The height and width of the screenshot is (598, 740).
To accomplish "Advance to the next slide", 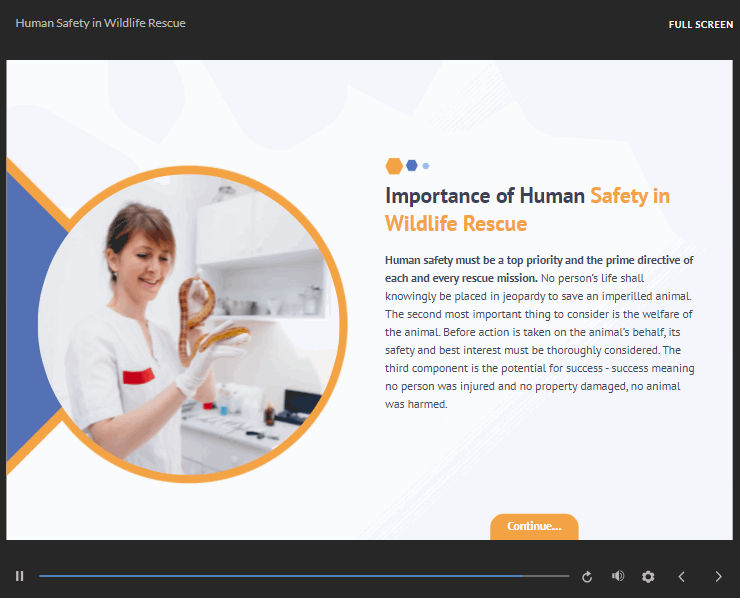I will pyautogui.click(x=718, y=577).
